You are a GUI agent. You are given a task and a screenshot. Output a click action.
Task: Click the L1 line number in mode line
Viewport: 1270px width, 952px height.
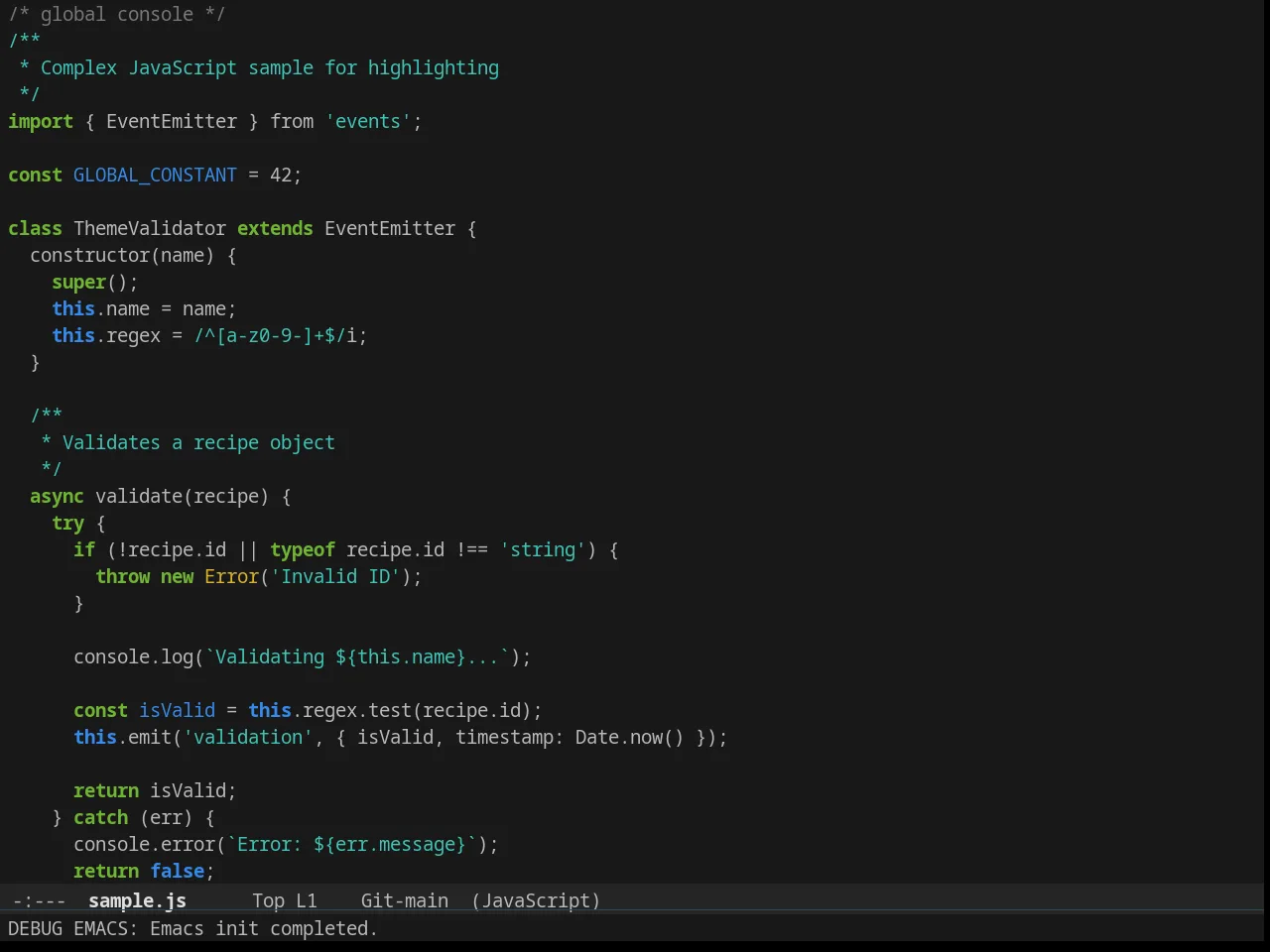coord(307,900)
